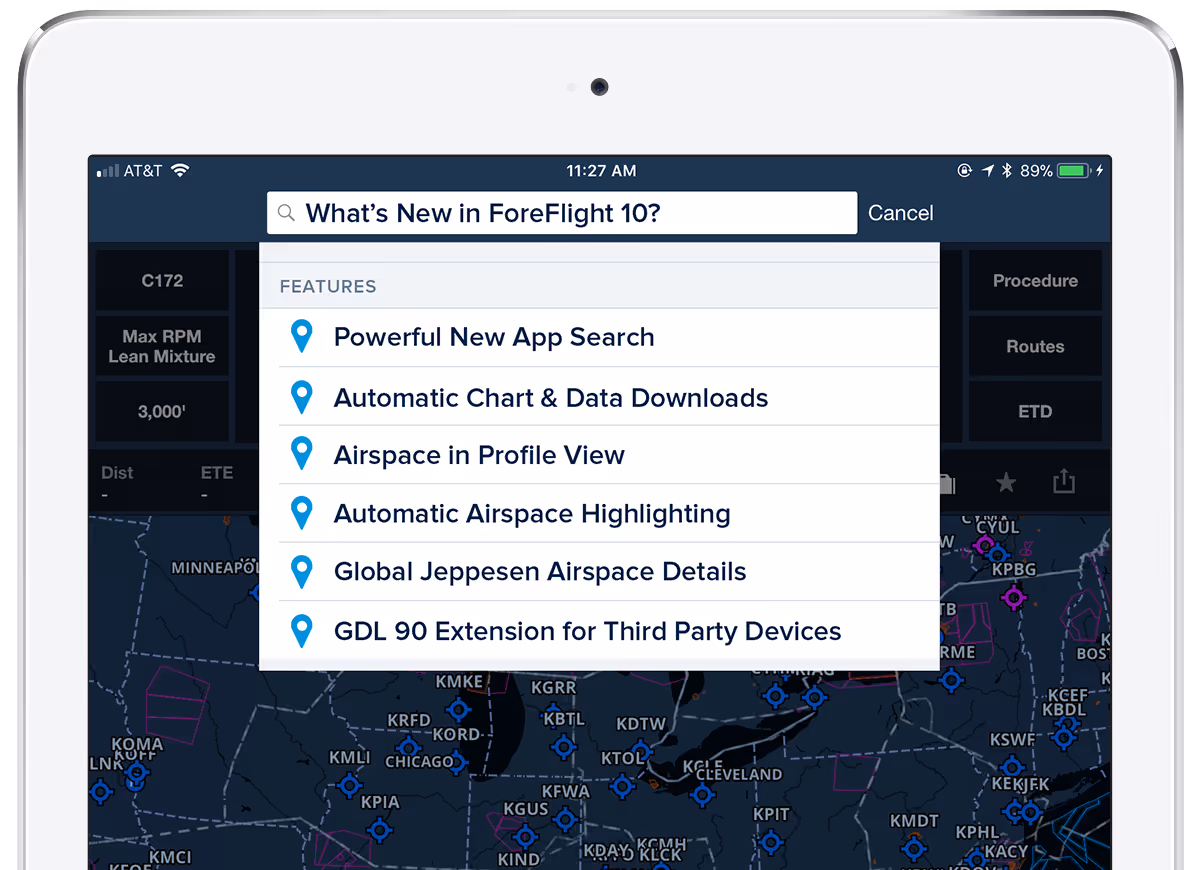Click the AT&T carrier label
This screenshot has height=870, width=1200.
pyautogui.click(x=143, y=171)
